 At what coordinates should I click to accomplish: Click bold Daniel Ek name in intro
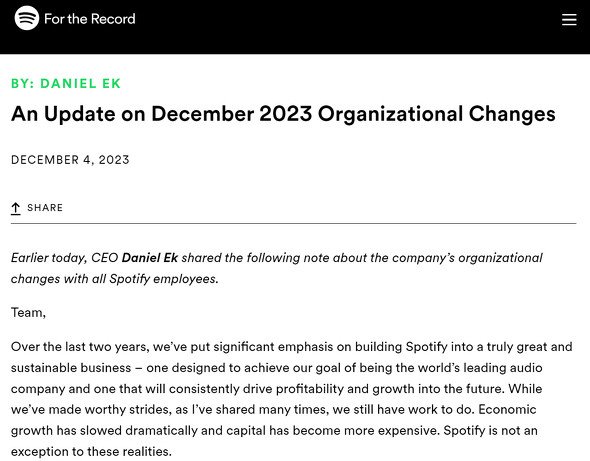(149, 258)
